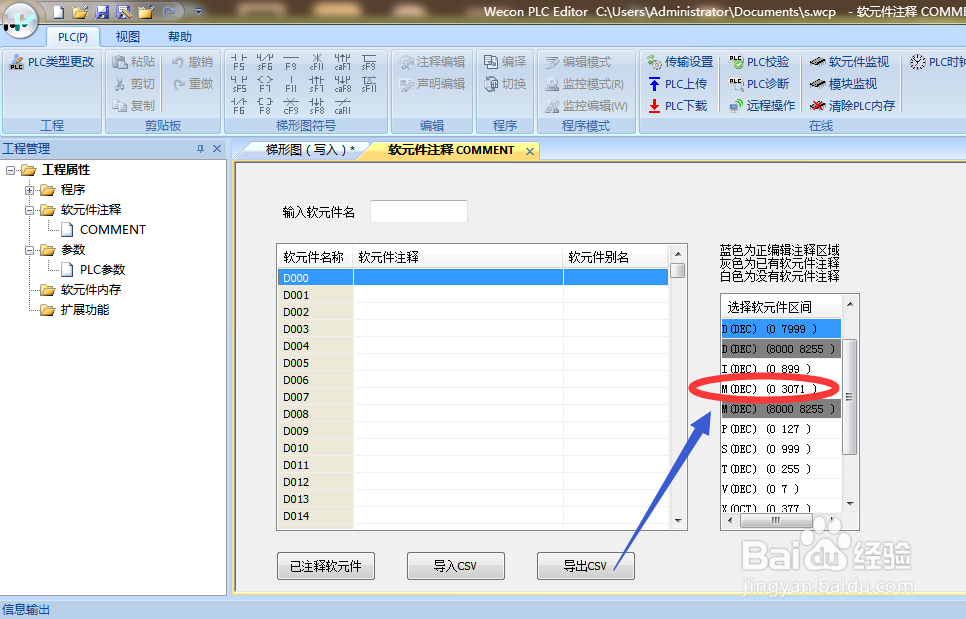Click the cF11 ladder symbol
The image size is (966, 619).
pyautogui.click(x=317, y=62)
